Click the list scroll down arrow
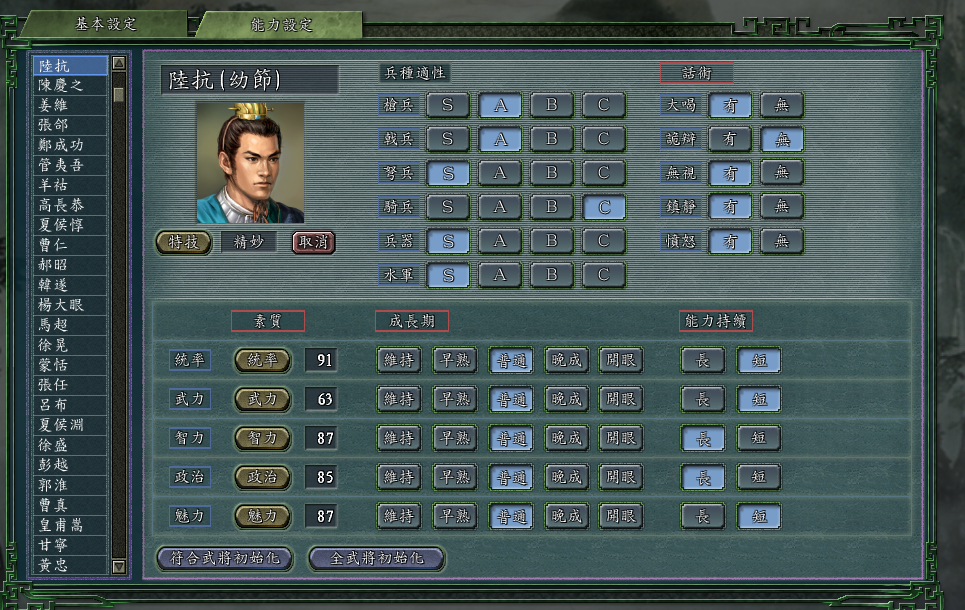The width and height of the screenshot is (965, 610). point(119,566)
